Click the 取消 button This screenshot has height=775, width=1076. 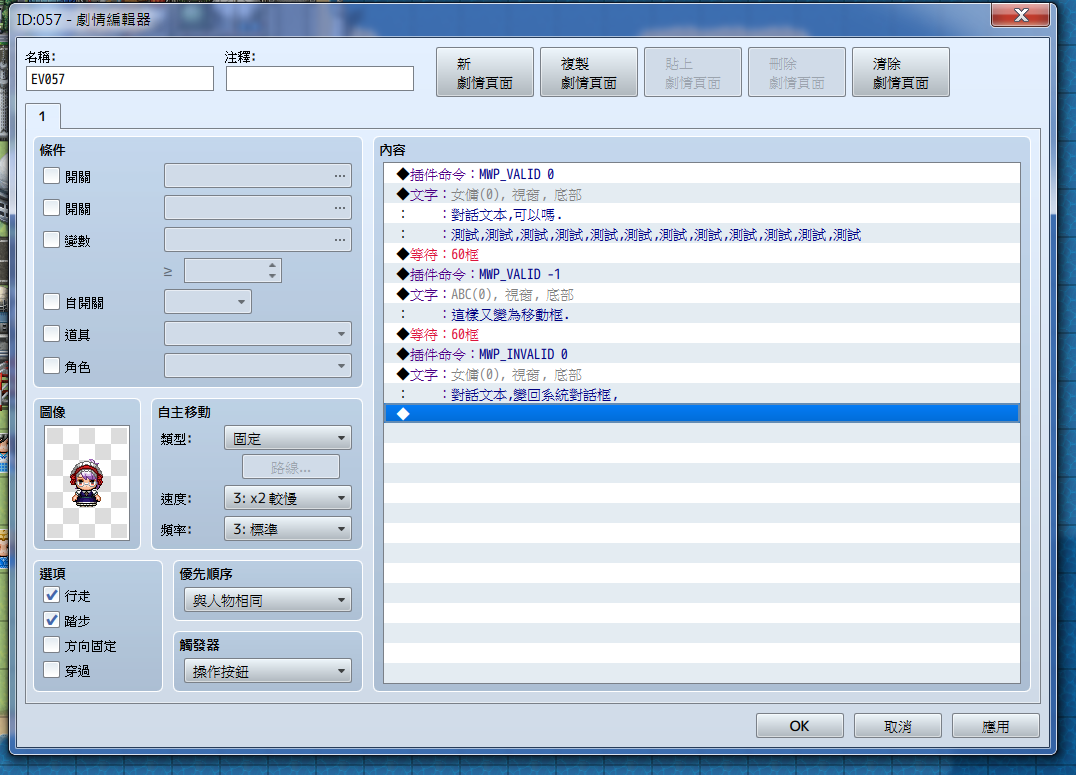(x=898, y=726)
